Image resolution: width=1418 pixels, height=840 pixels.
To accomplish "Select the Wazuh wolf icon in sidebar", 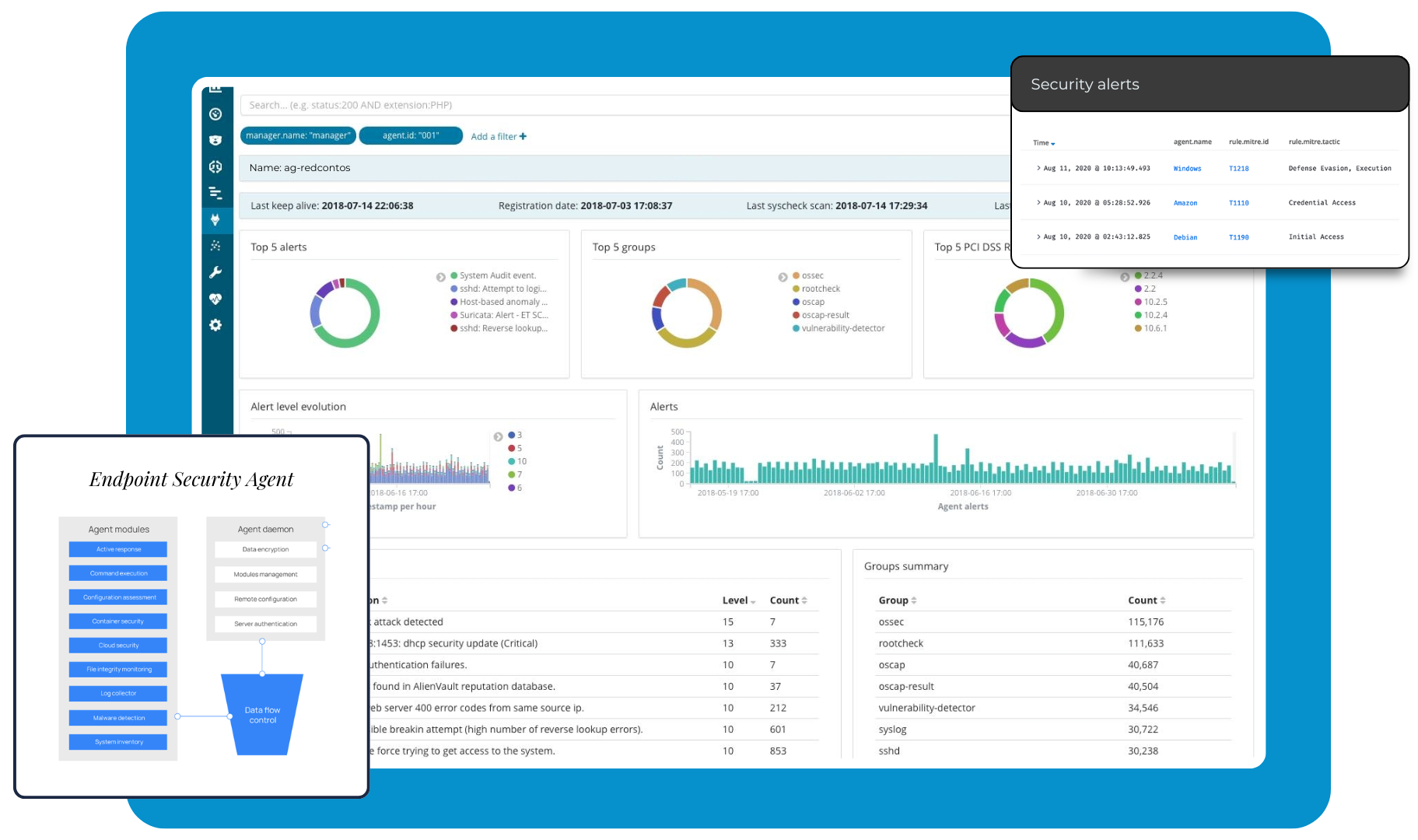I will click(215, 219).
